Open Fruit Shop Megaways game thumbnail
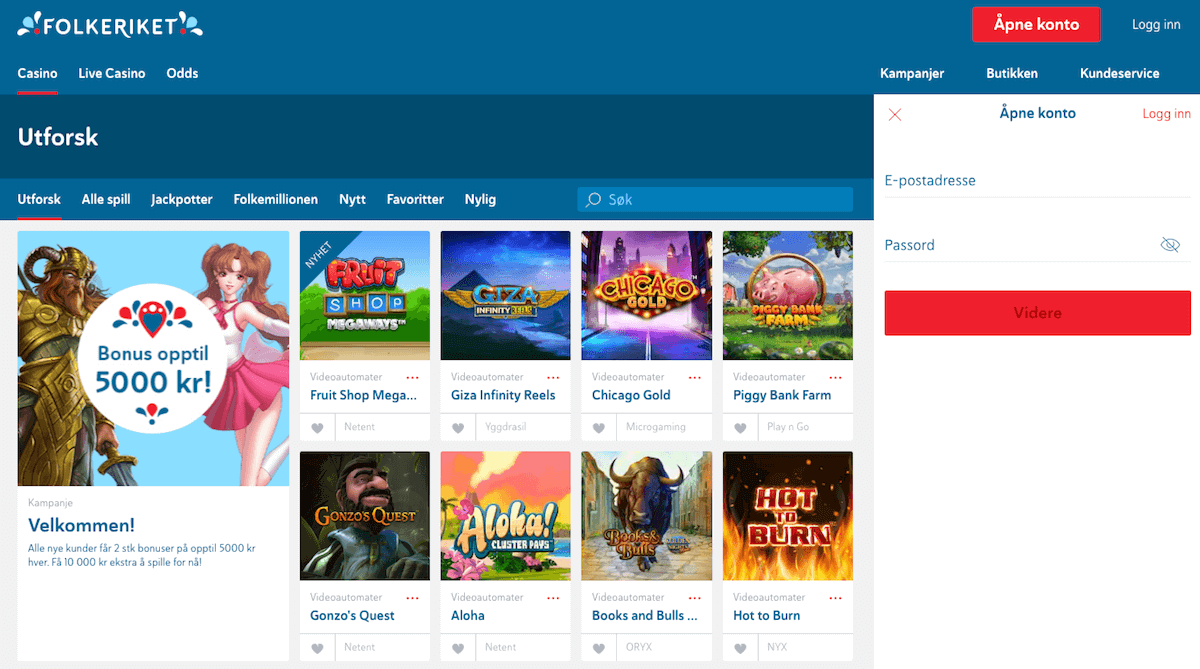This screenshot has height=669, width=1200. pos(365,295)
